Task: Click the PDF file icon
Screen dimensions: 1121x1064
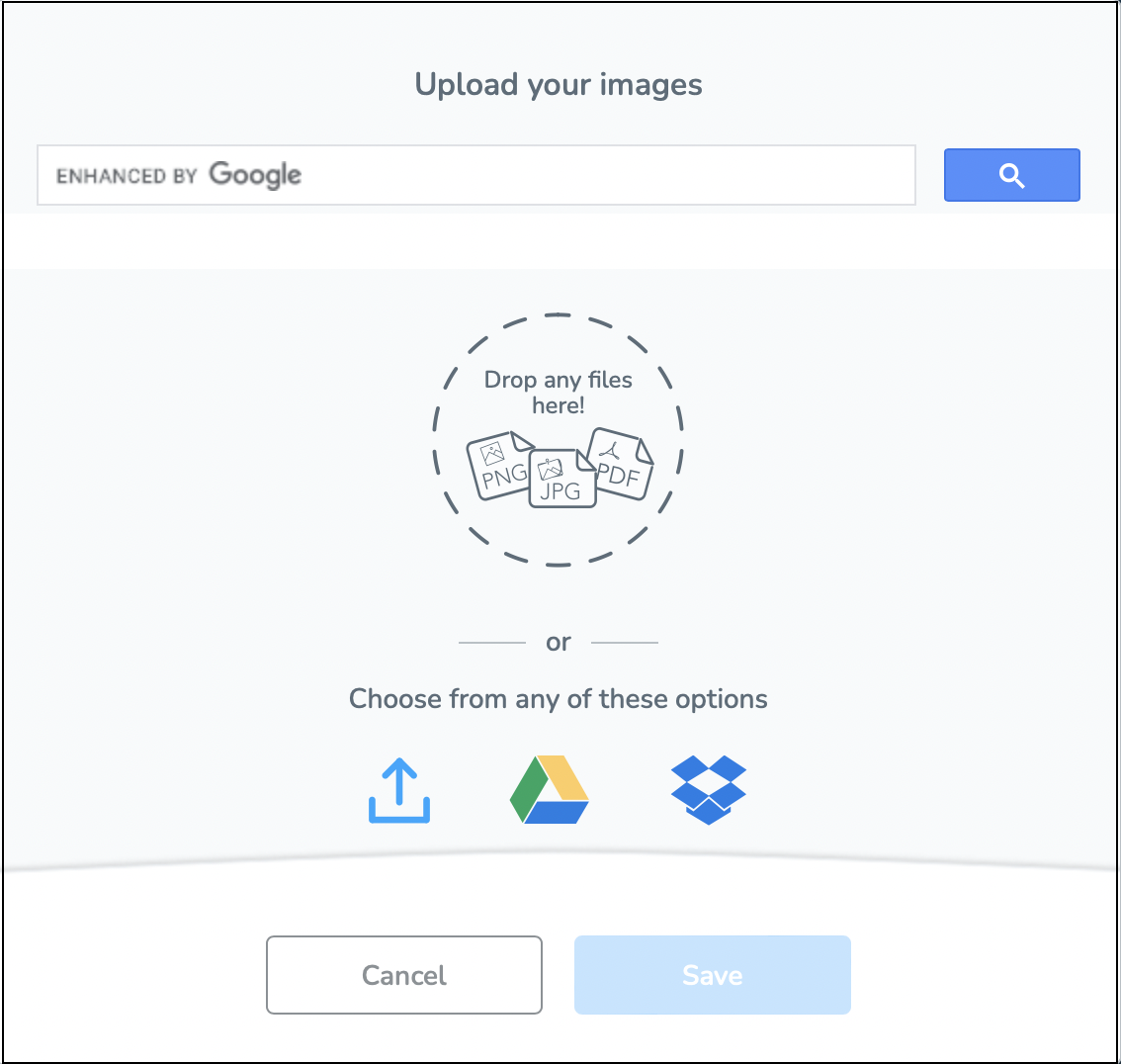Action: [x=622, y=464]
